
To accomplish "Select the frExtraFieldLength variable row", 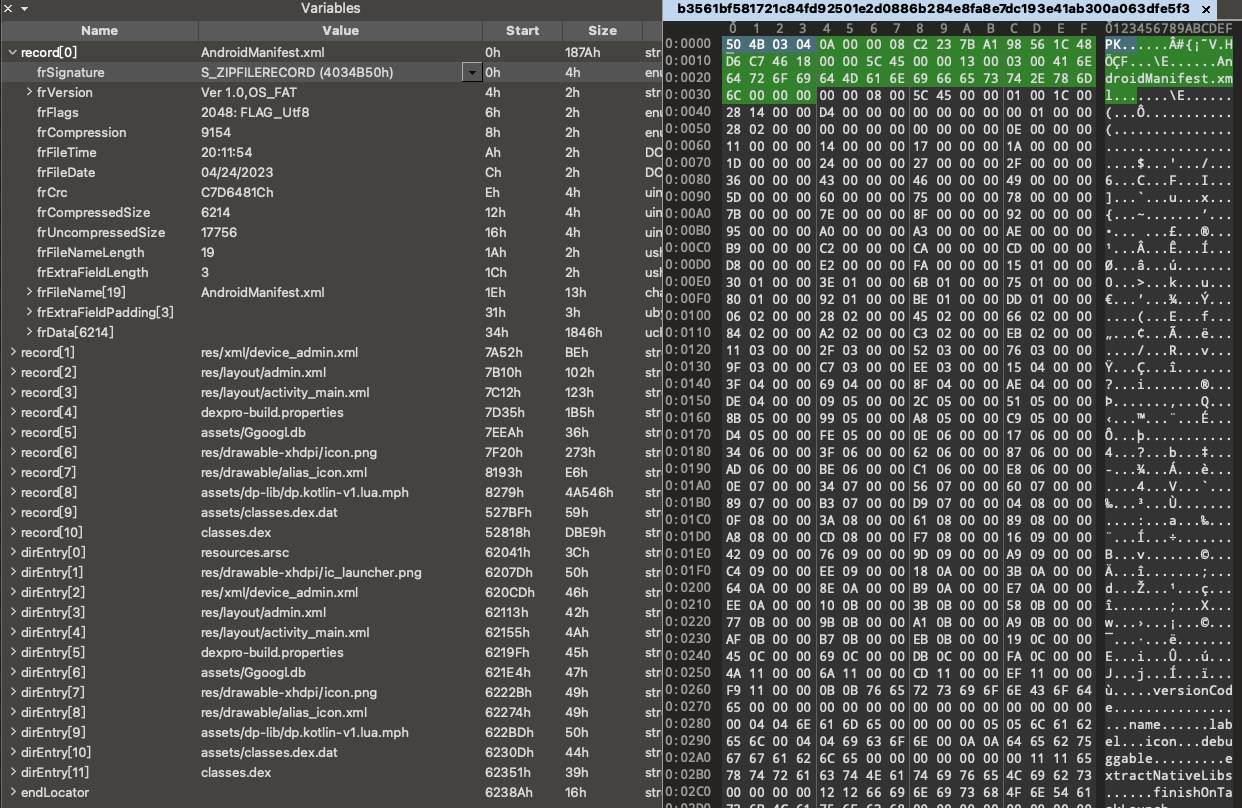I will pos(330,272).
